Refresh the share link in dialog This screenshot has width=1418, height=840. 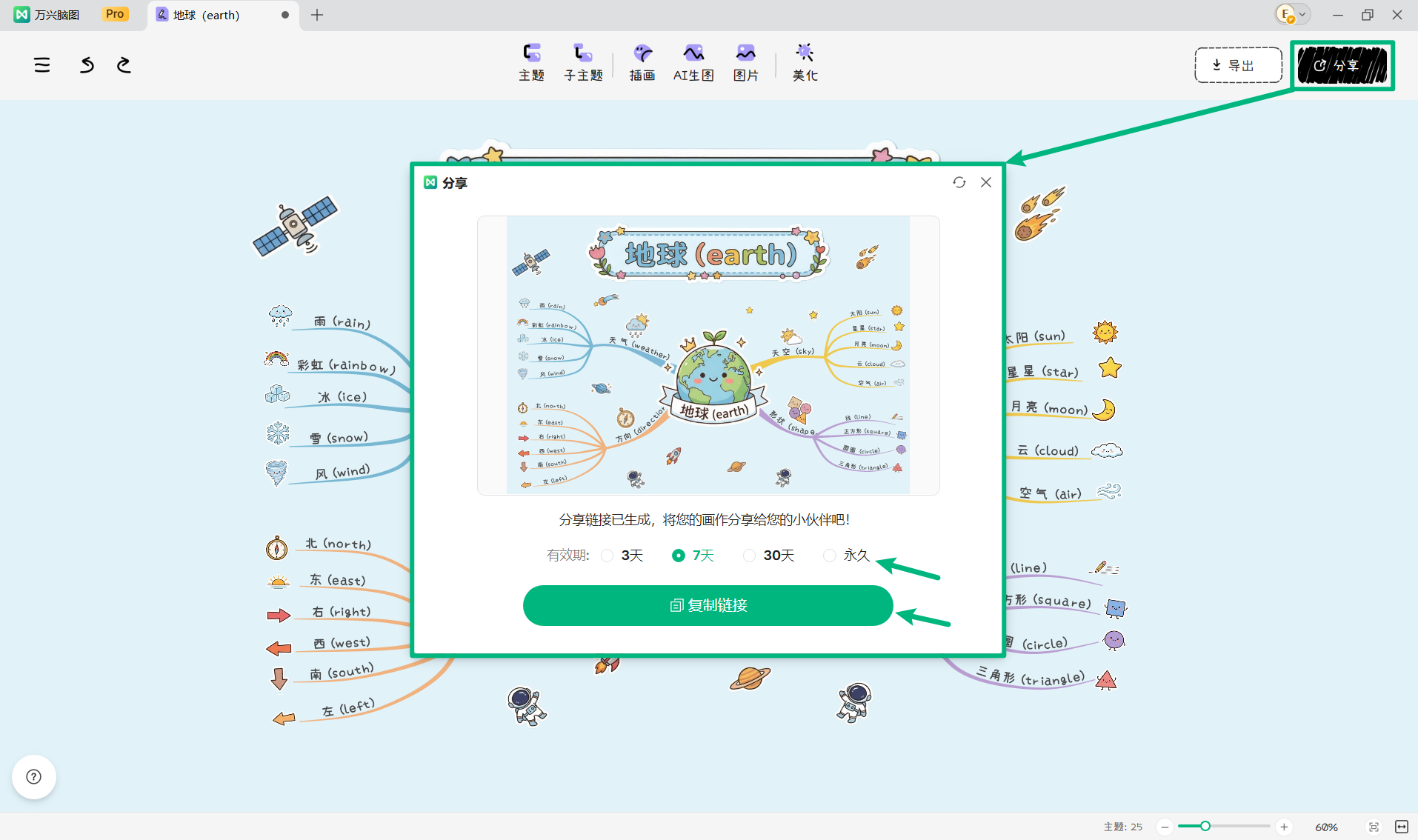[959, 182]
